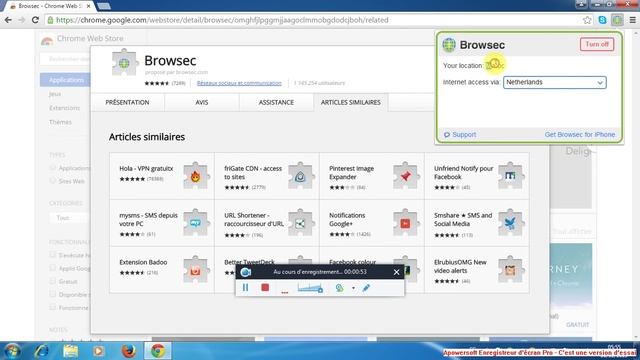Switch to the AVIS tab
The height and width of the screenshot is (360, 640).
click(202, 102)
